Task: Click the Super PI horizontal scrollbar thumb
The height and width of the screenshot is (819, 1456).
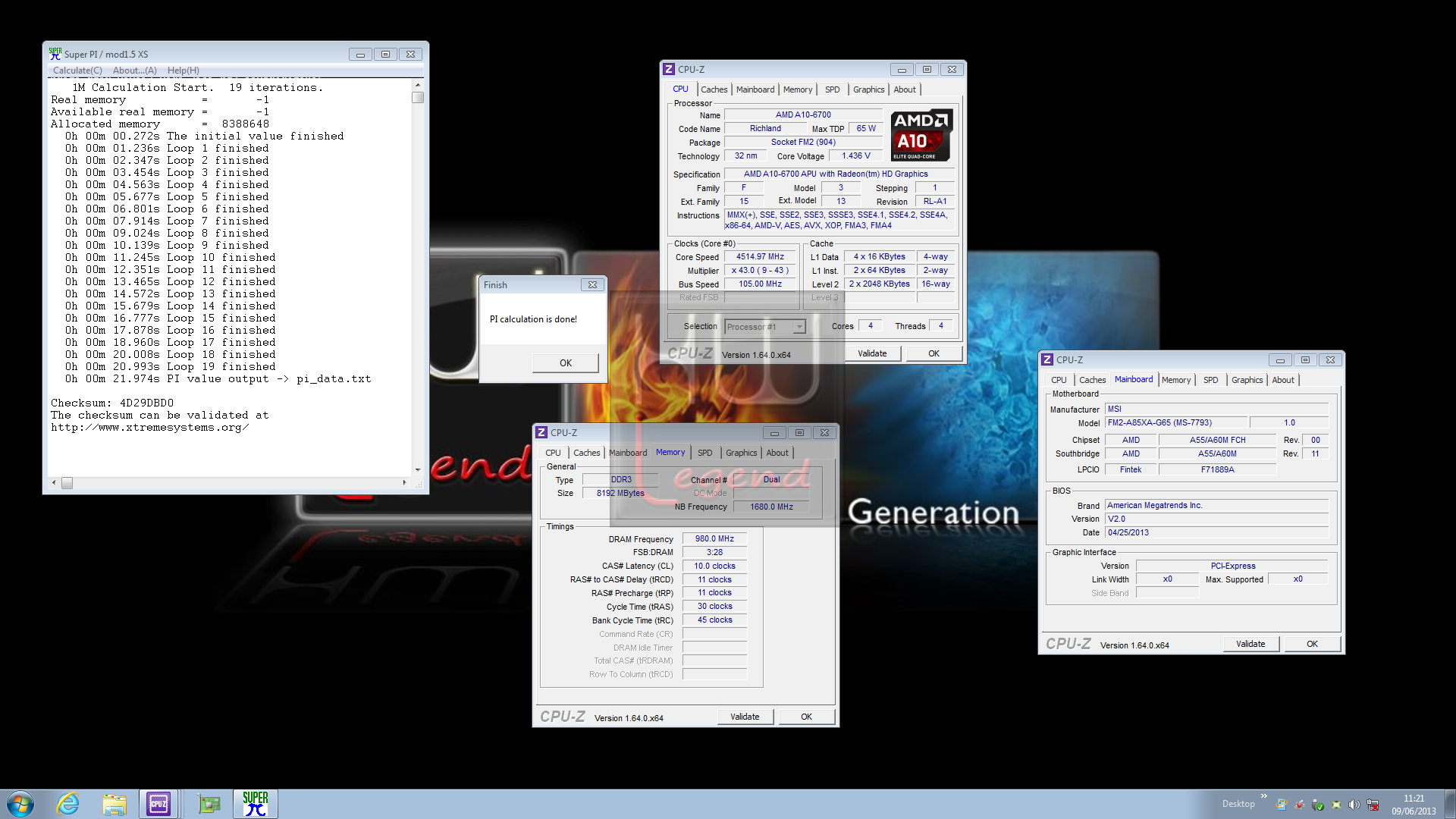Action: 67,483
